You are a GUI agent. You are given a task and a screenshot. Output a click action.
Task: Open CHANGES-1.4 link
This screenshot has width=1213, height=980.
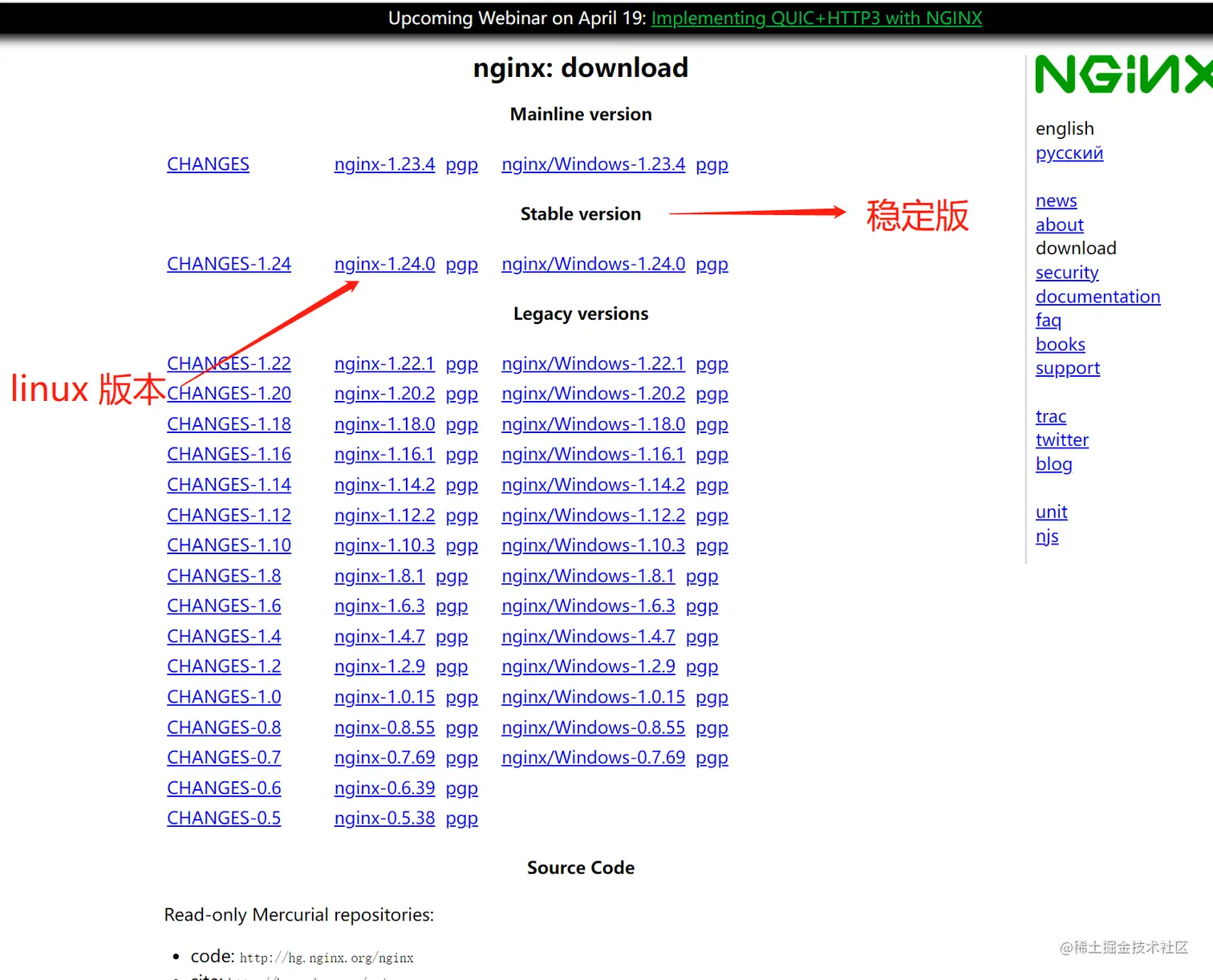(x=224, y=636)
